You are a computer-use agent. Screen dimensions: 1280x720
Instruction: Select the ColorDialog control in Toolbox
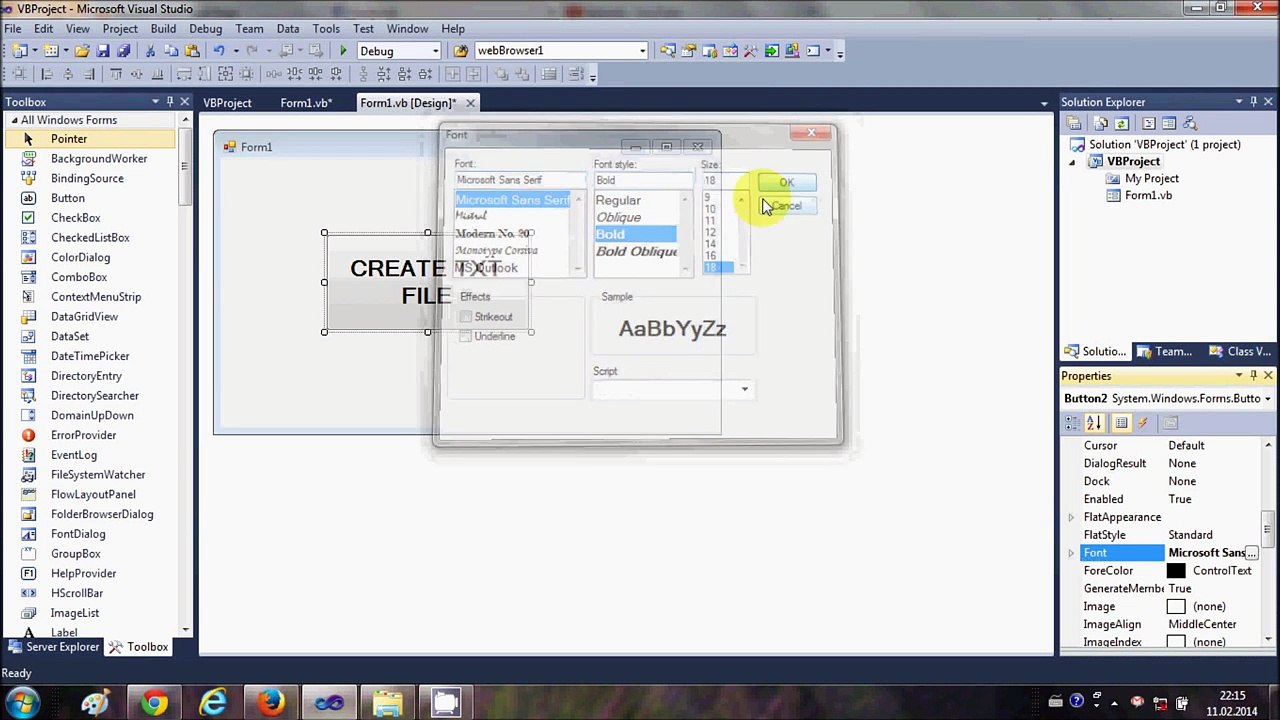[89, 257]
